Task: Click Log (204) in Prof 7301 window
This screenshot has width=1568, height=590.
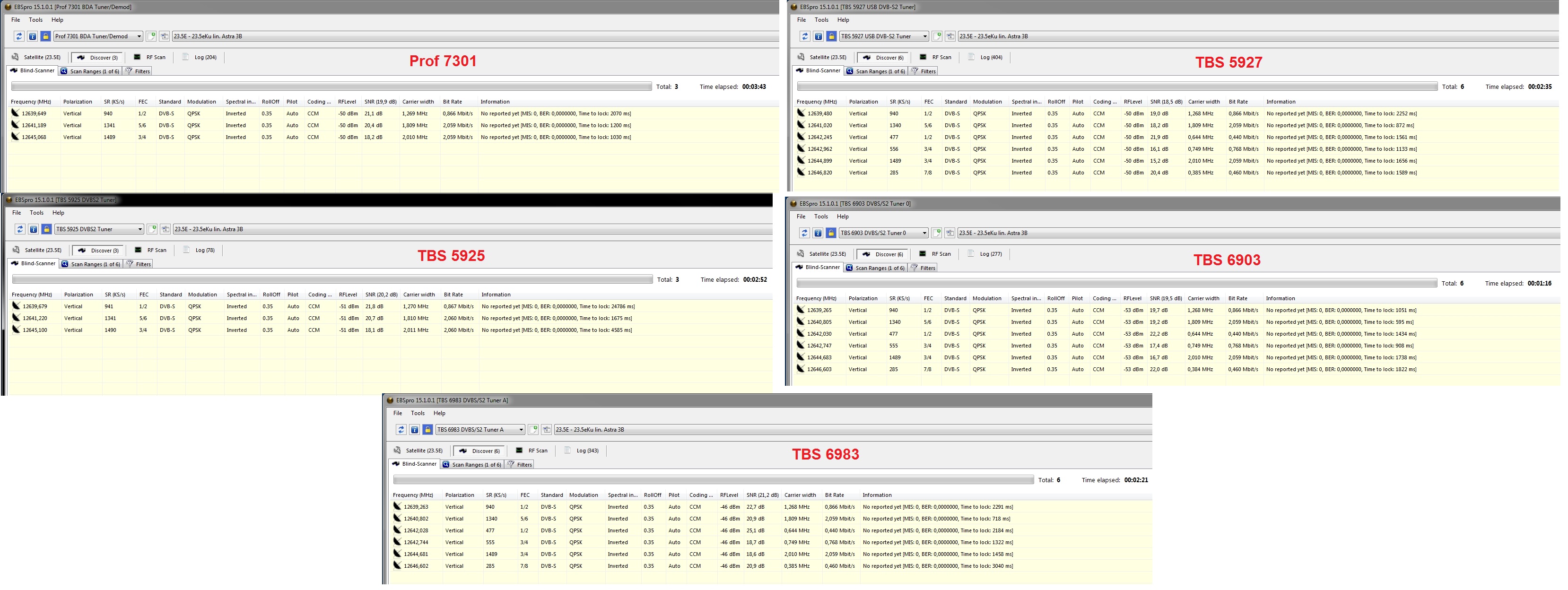Action: [200, 57]
